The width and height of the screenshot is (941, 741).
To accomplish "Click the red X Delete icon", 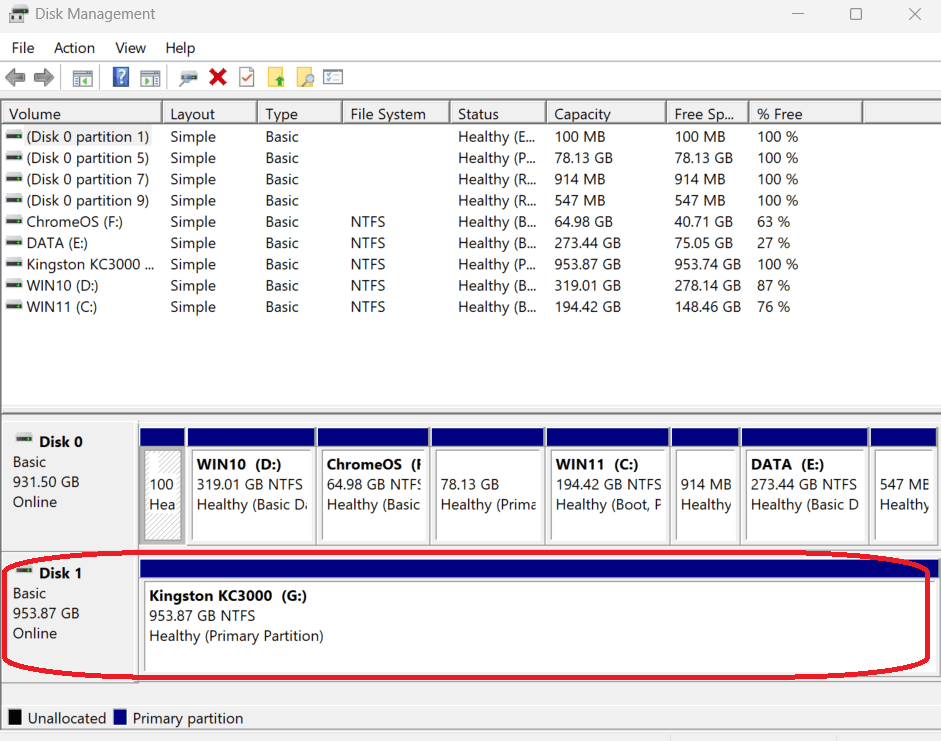I will [x=218, y=77].
